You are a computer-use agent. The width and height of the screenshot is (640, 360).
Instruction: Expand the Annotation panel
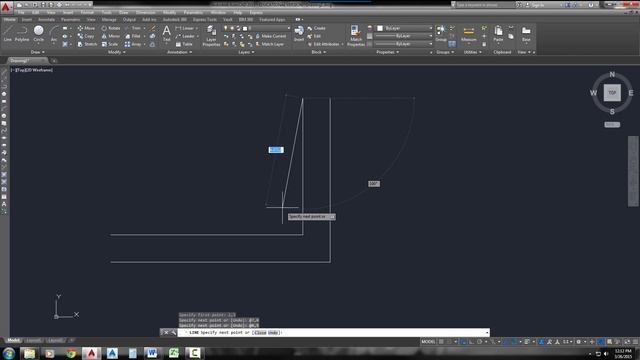[x=179, y=52]
